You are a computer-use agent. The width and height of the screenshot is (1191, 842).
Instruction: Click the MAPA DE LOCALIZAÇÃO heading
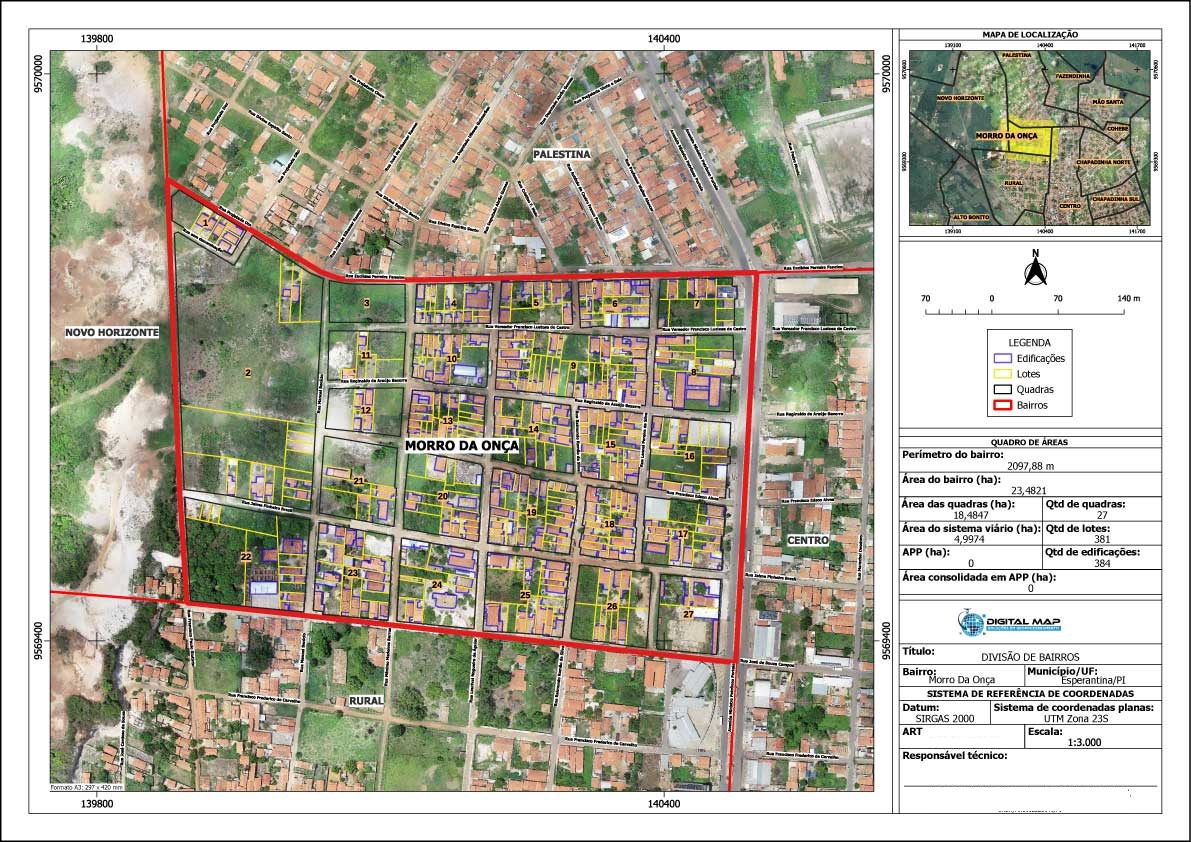pyautogui.click(x=1029, y=34)
